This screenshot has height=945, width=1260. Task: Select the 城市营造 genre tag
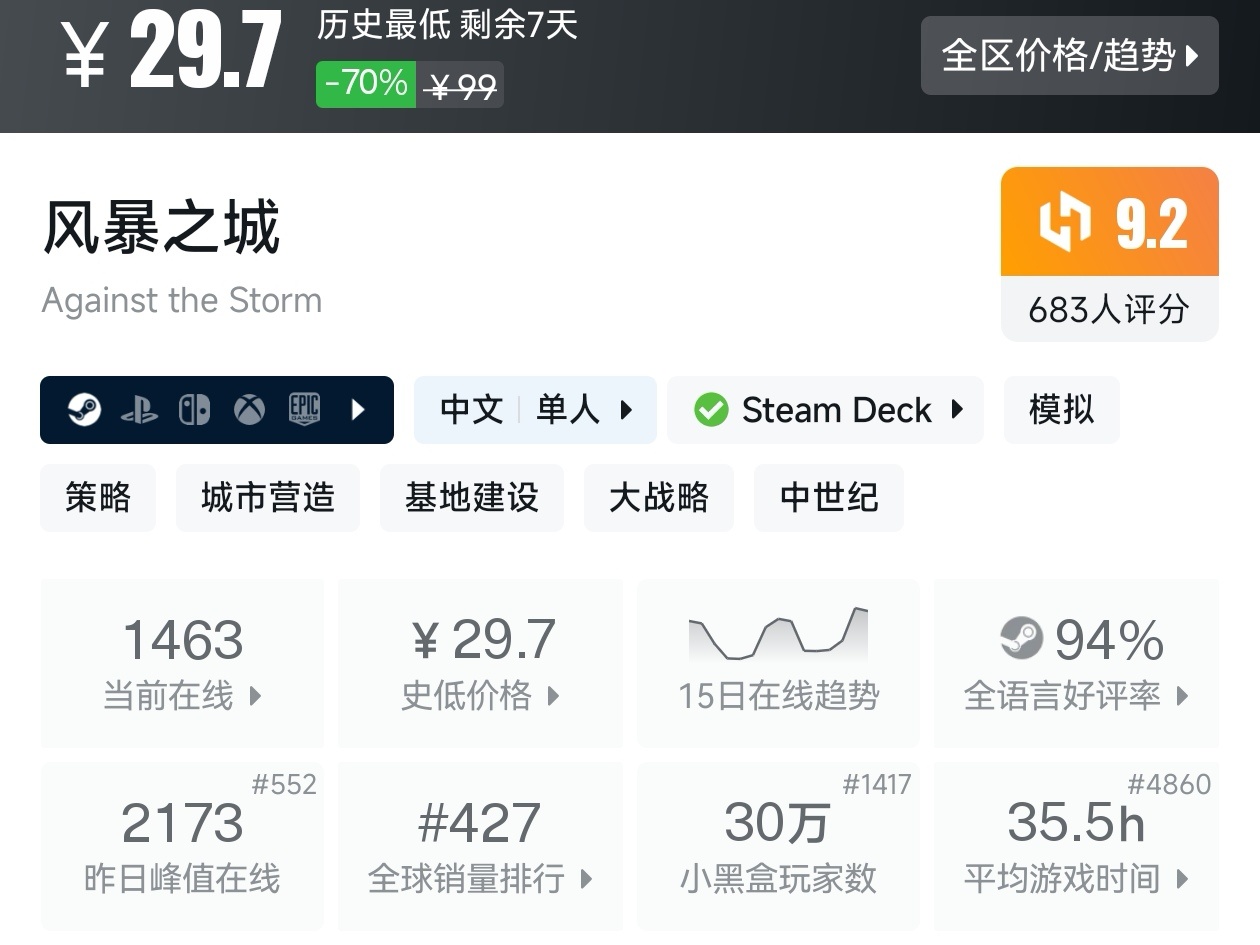click(x=267, y=497)
